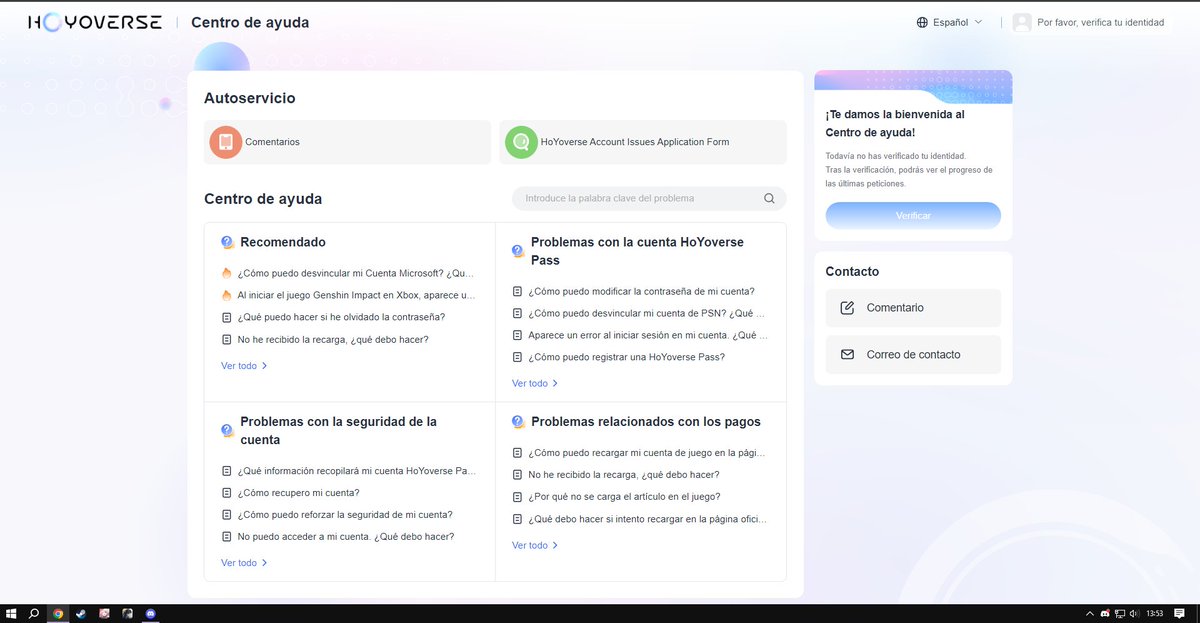
Task: Open '¿Qué información recopilará mi cuenta HoYoverse Pa...'
Action: point(357,471)
